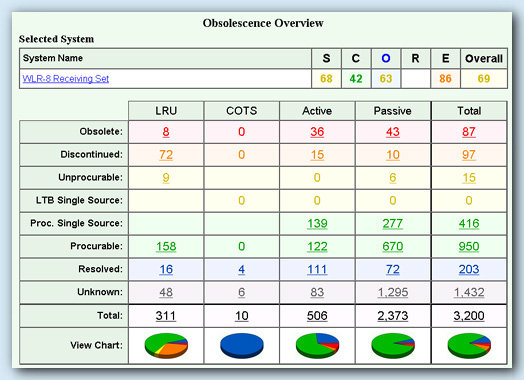Open Unknown Active count 83
Viewport: 524px width, 380px height.
pos(317,292)
